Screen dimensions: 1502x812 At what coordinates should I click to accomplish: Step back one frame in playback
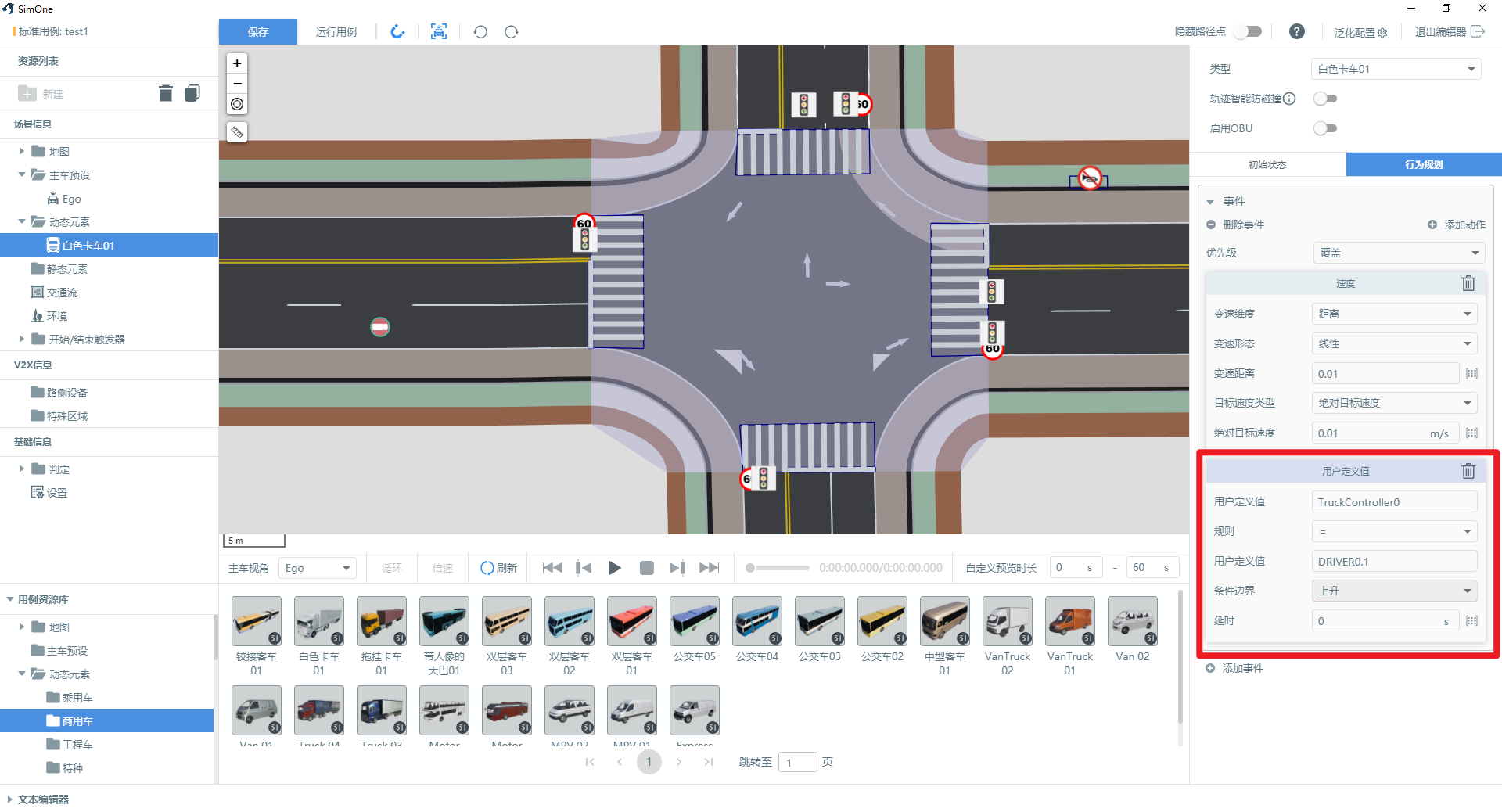tap(584, 568)
